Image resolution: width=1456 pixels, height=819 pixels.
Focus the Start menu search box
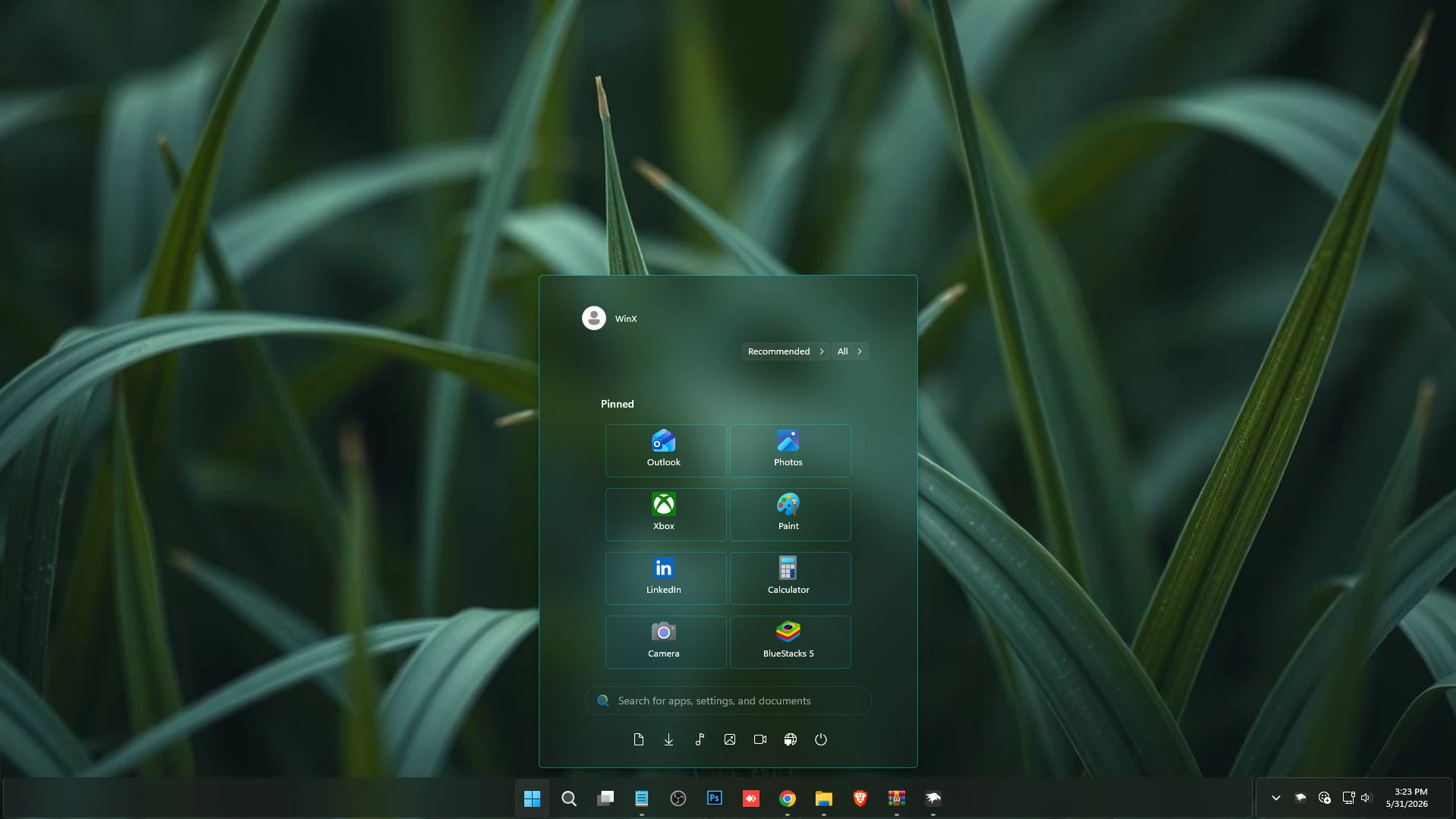point(728,701)
